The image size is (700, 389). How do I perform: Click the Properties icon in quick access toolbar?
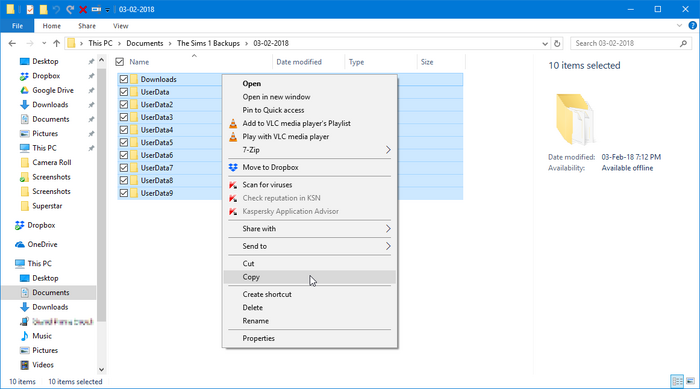30,9
